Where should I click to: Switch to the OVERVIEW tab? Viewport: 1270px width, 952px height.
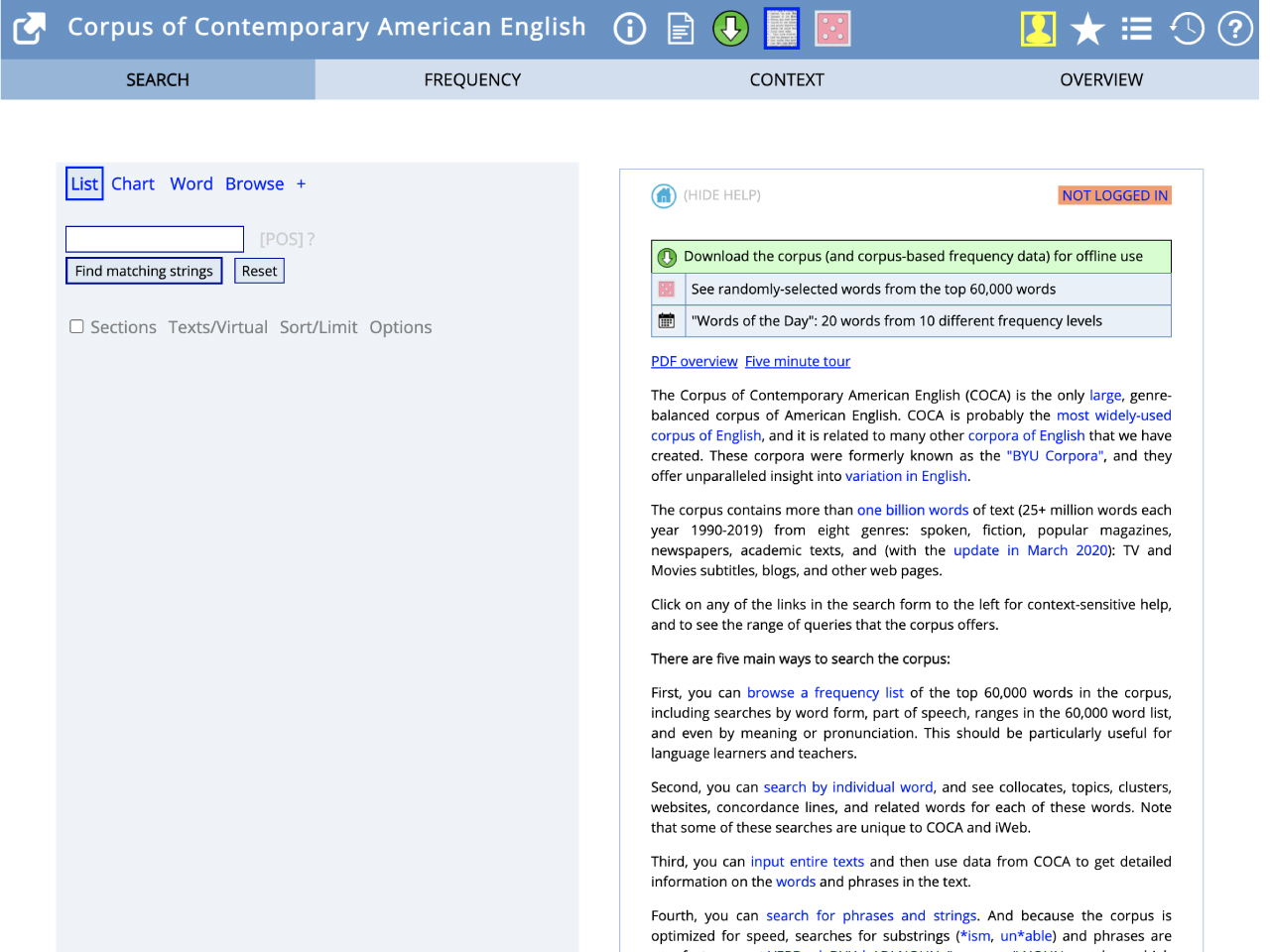pos(1101,79)
